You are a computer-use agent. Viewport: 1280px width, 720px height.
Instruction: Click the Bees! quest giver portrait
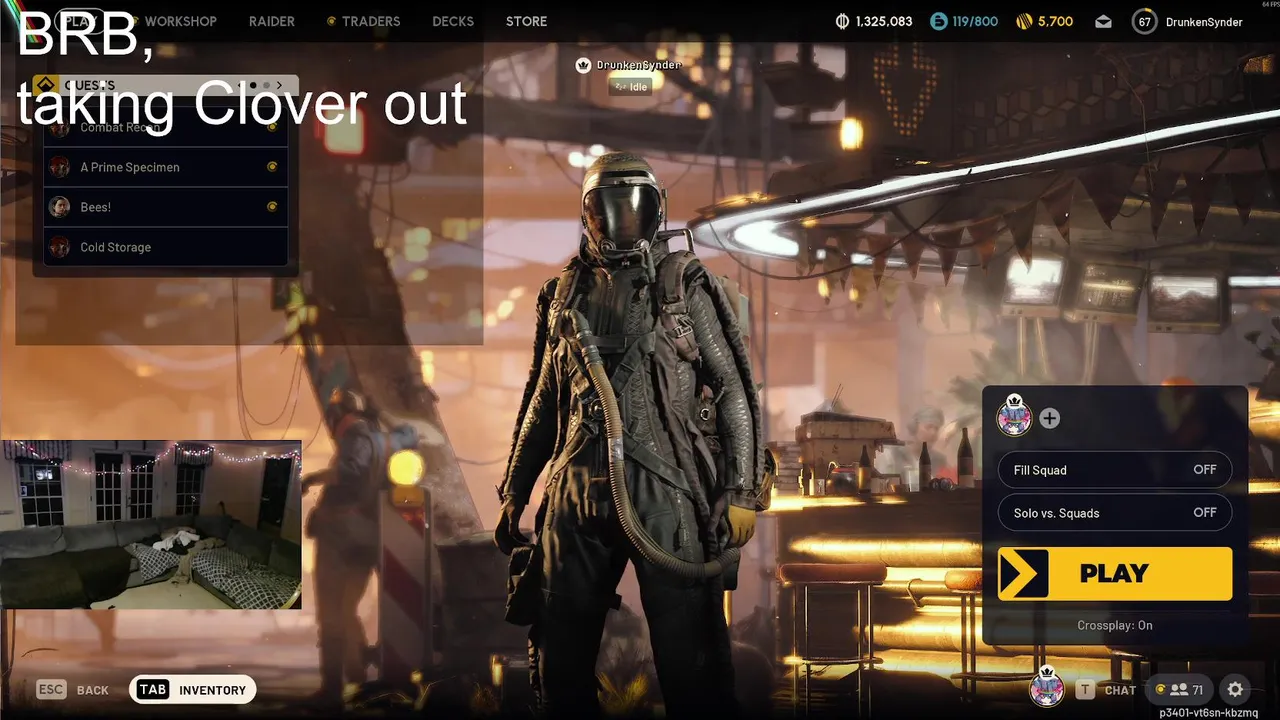coord(60,207)
